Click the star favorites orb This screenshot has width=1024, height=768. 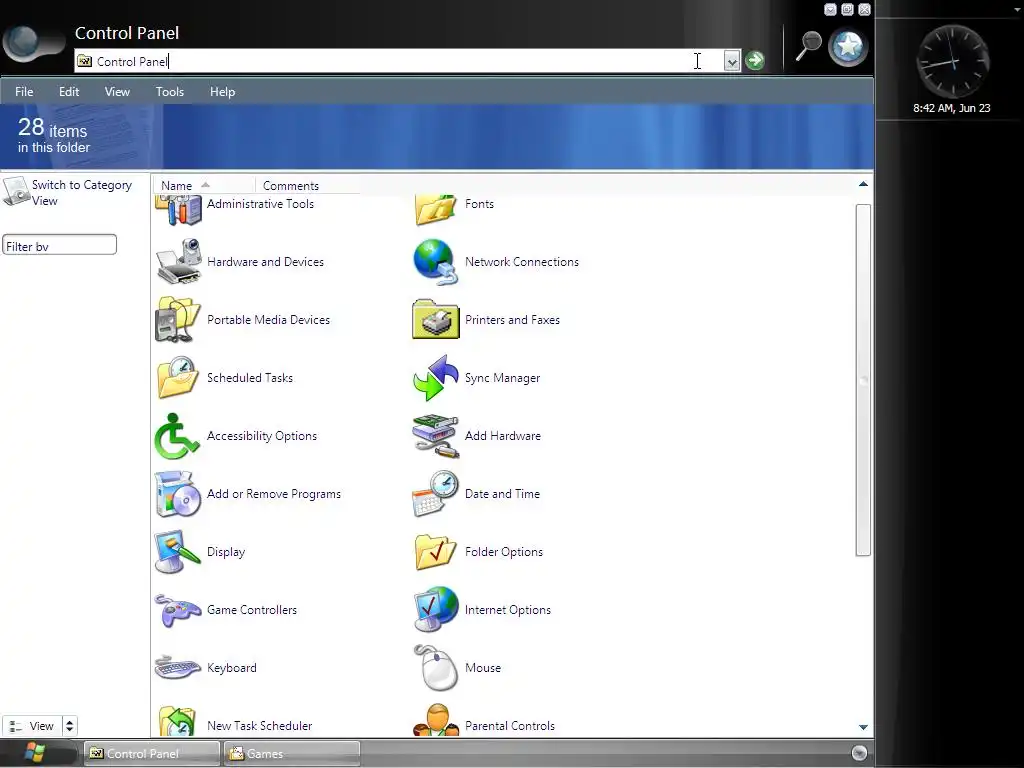click(x=848, y=47)
